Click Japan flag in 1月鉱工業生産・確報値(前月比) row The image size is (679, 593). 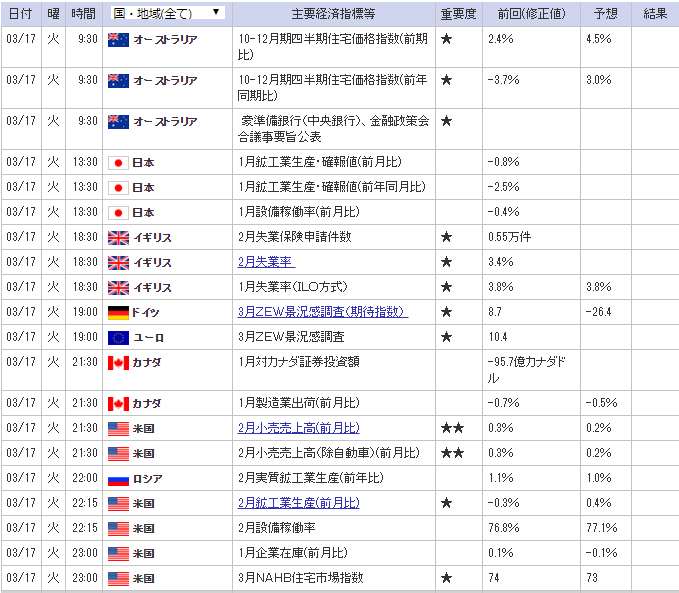(x=118, y=163)
